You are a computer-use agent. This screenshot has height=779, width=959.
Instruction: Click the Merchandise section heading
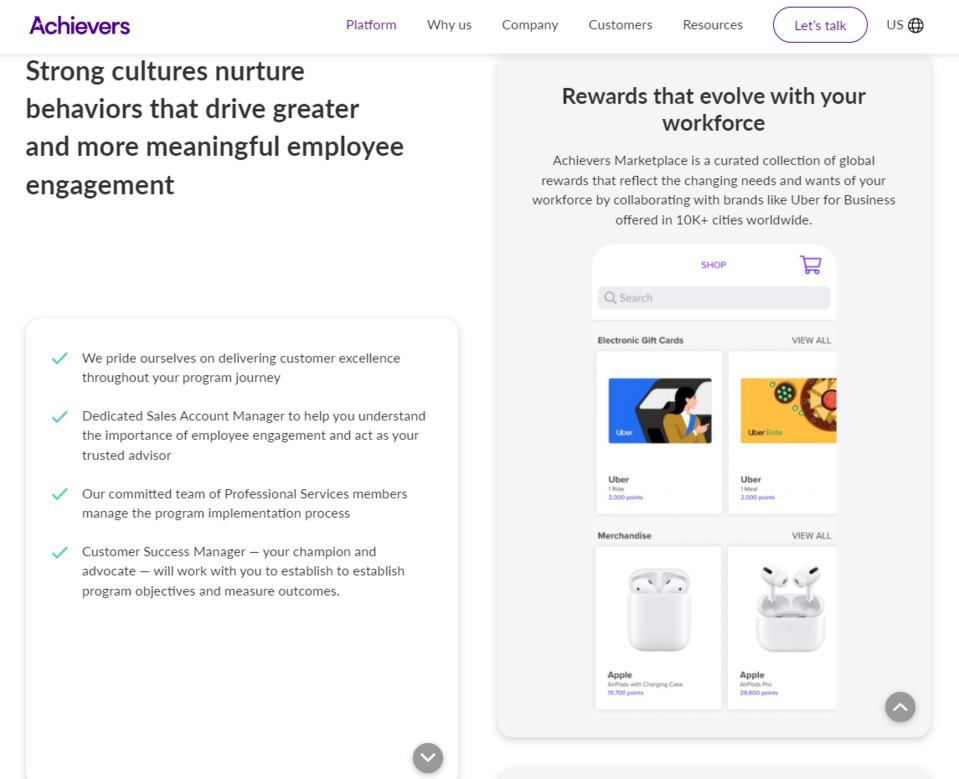click(624, 536)
